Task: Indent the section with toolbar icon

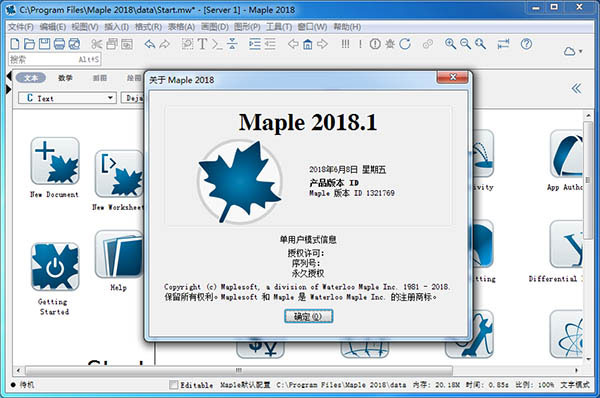Action: [254, 44]
